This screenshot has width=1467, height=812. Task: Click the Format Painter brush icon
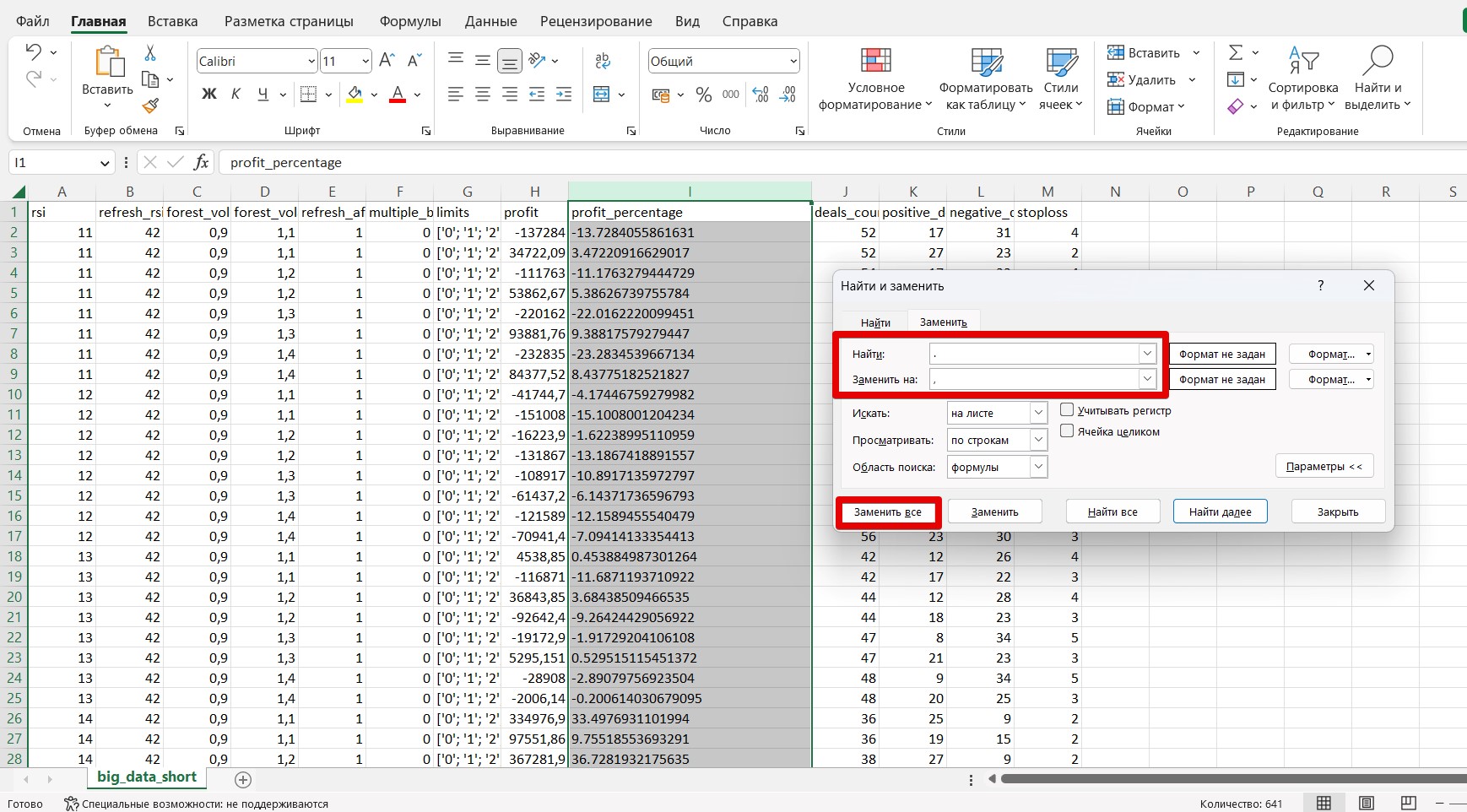150,106
